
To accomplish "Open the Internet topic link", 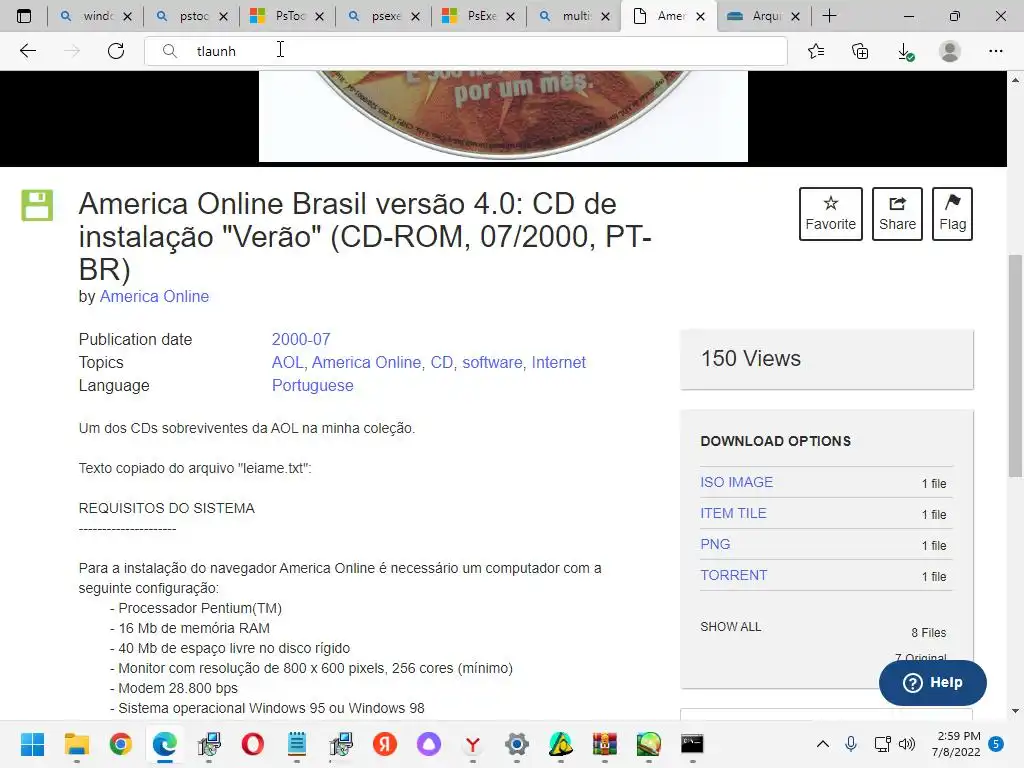I will coord(558,362).
